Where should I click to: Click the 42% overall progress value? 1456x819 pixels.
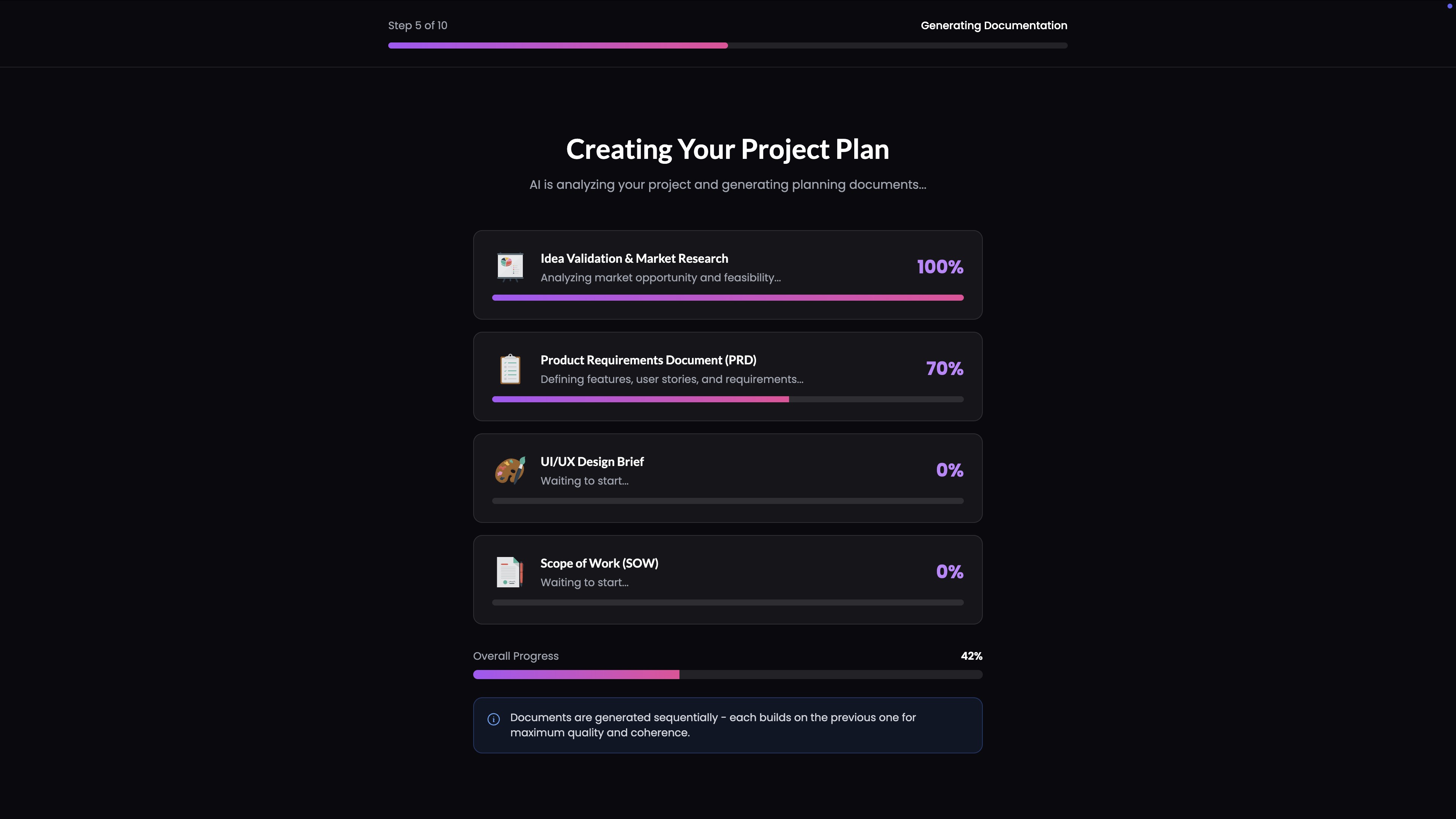[x=971, y=656]
